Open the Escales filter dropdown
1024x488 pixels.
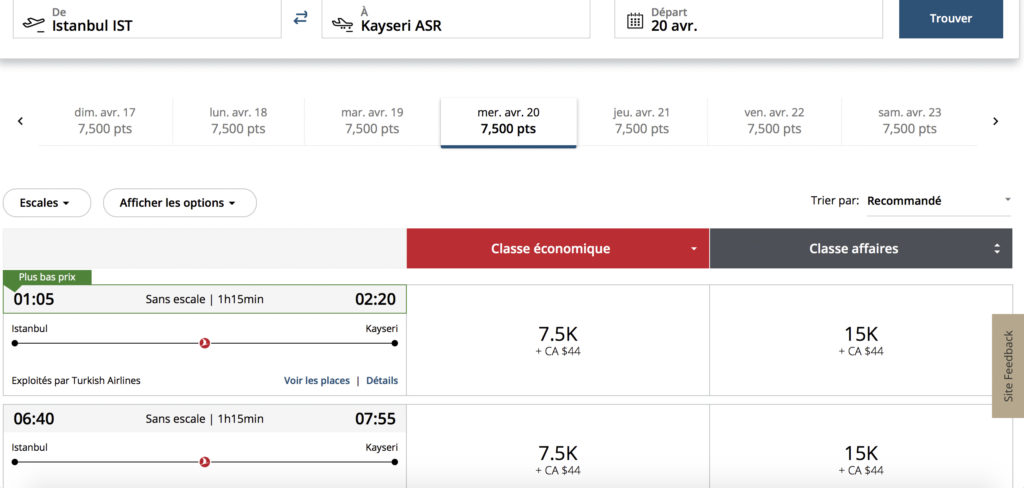pos(47,203)
